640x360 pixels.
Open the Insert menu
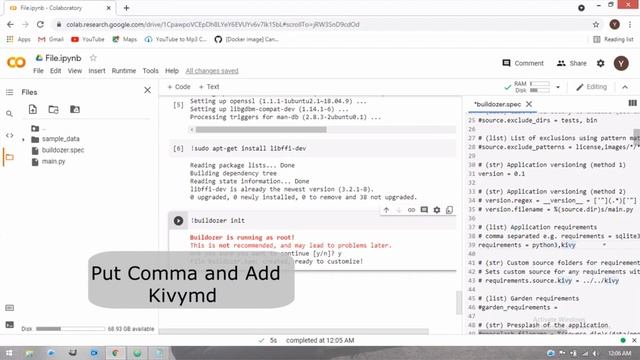tap(97, 71)
